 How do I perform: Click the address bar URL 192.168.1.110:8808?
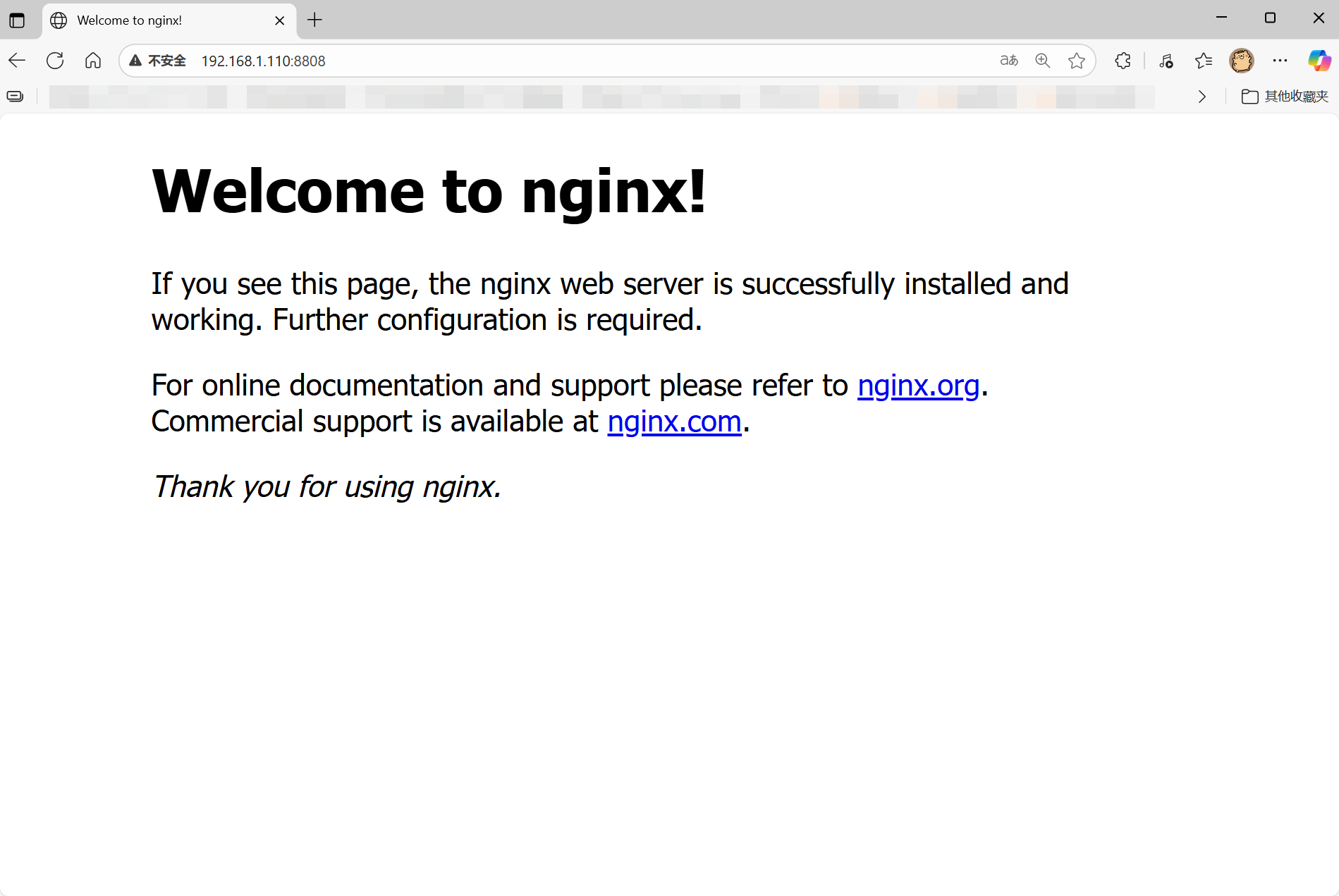264,61
